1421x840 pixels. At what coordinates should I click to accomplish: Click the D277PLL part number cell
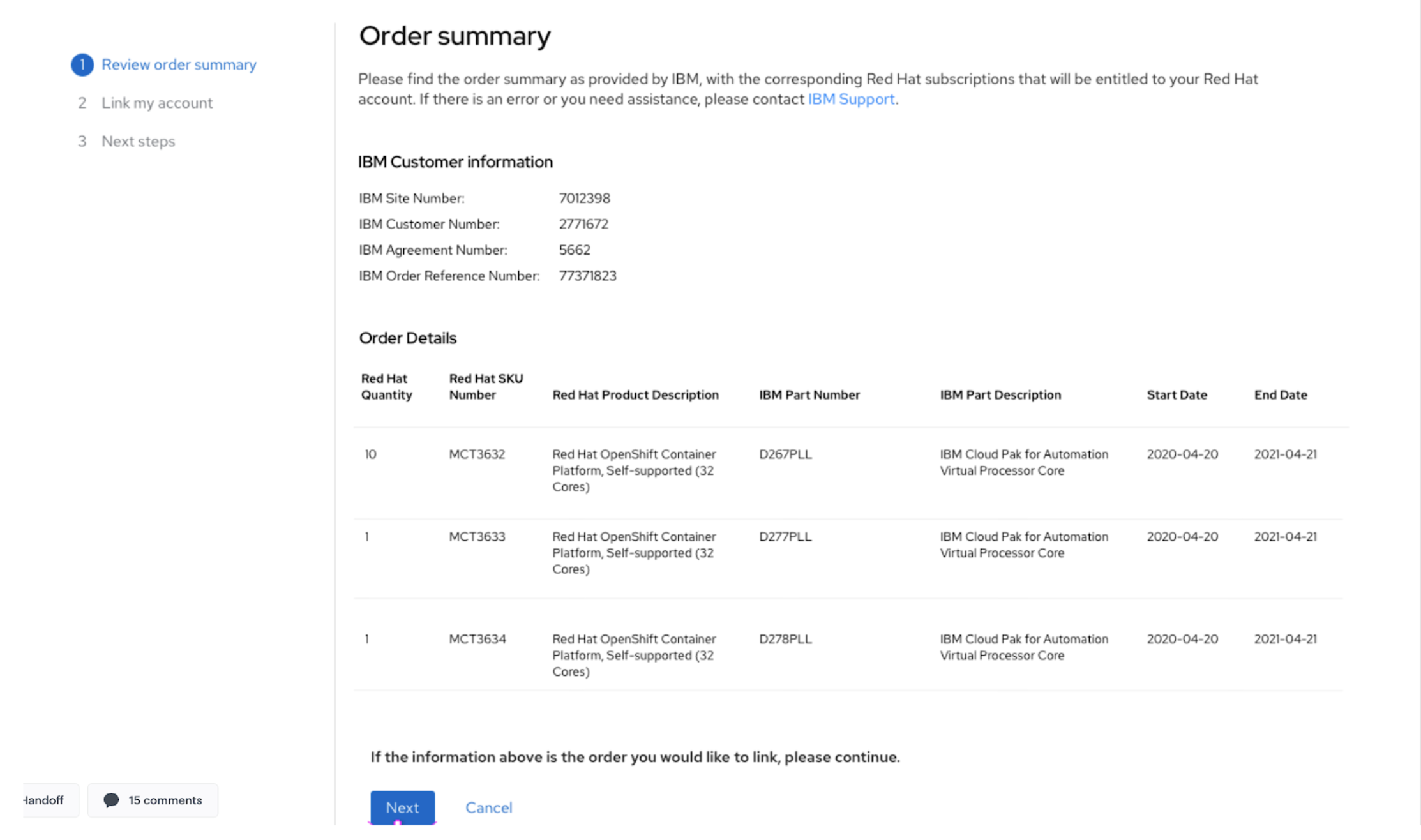coord(785,537)
